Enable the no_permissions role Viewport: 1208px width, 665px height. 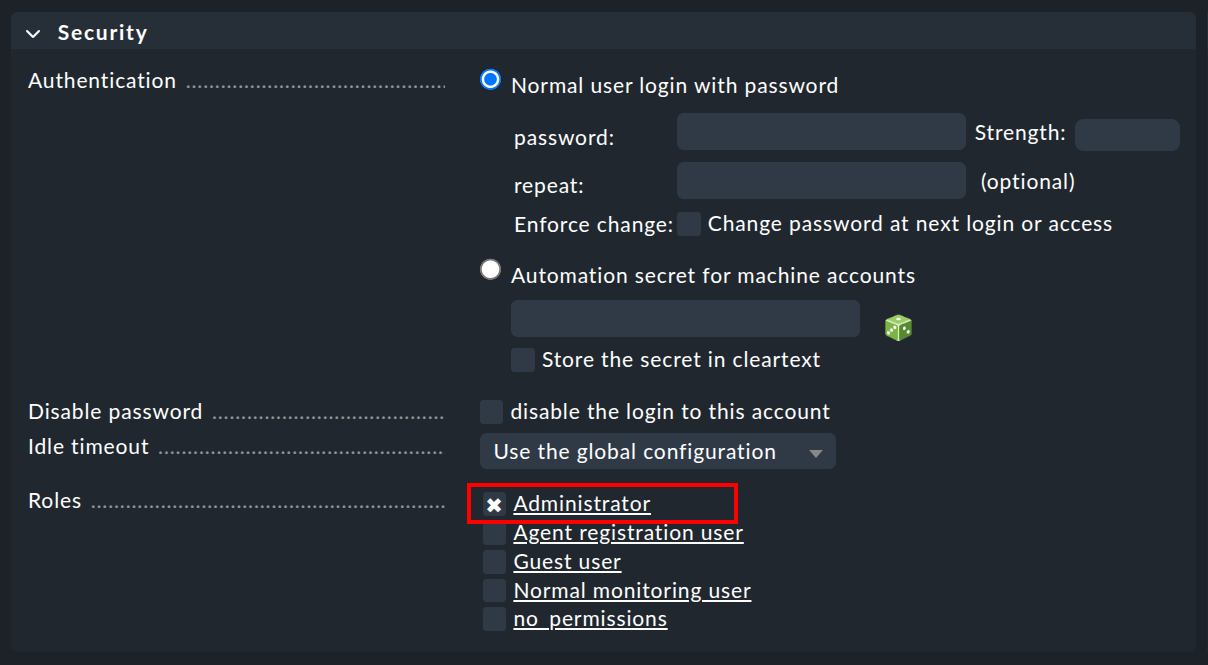click(494, 618)
